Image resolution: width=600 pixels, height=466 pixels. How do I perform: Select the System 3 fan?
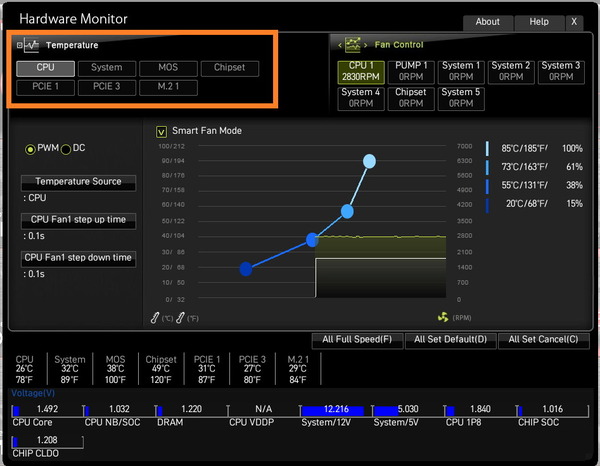[561, 72]
